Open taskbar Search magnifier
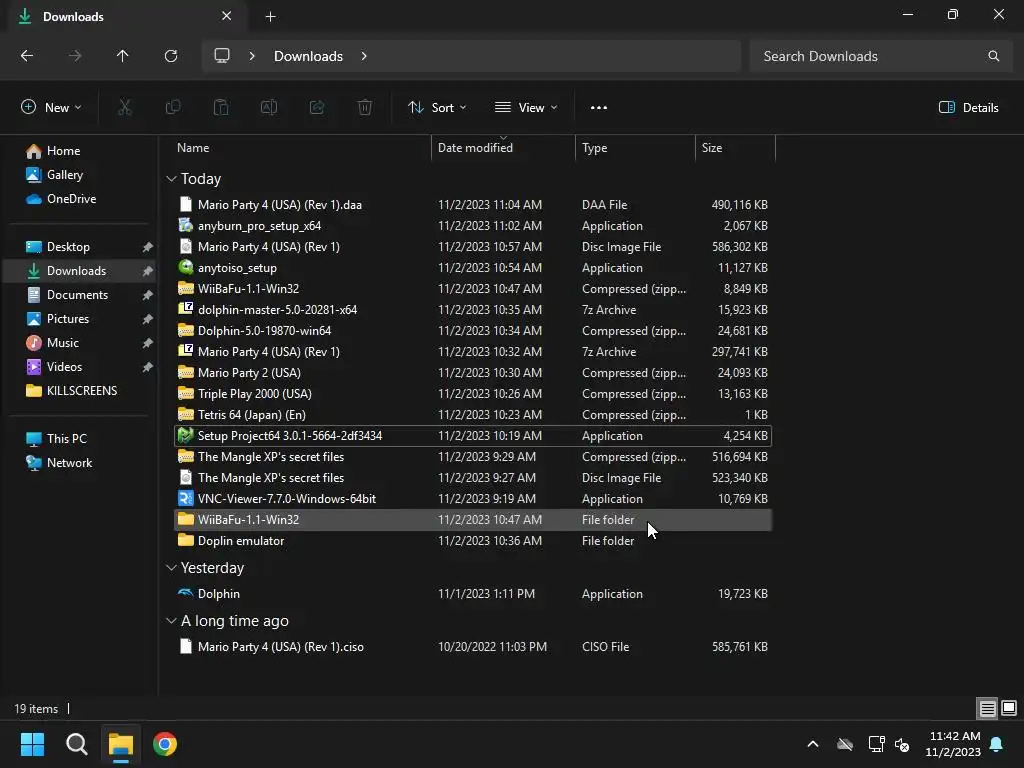Viewport: 1024px width, 768px height. coord(76,744)
